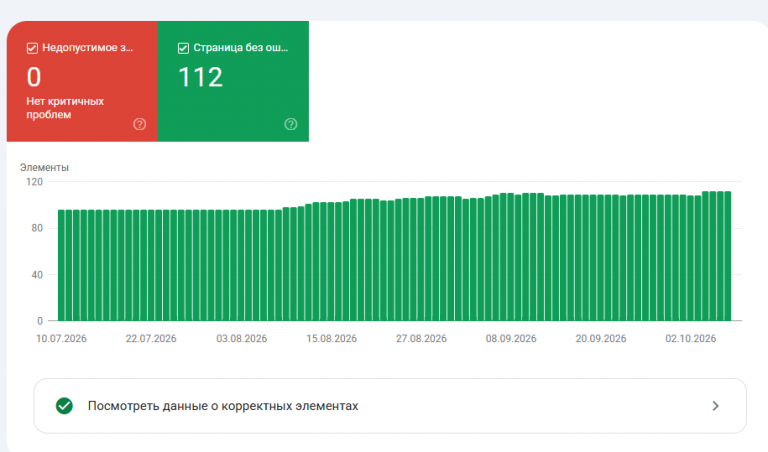
Task: Click the "Элементы" chart axis title
Action: tap(44, 167)
